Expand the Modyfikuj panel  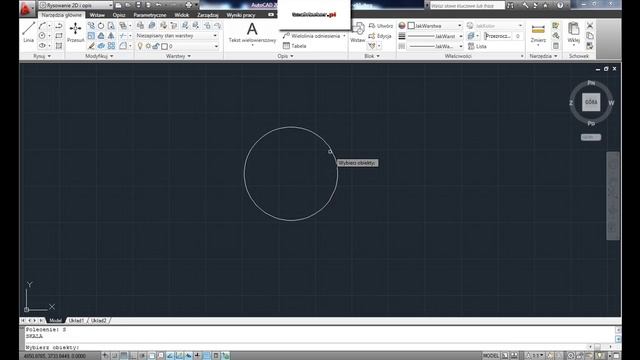[x=99, y=56]
